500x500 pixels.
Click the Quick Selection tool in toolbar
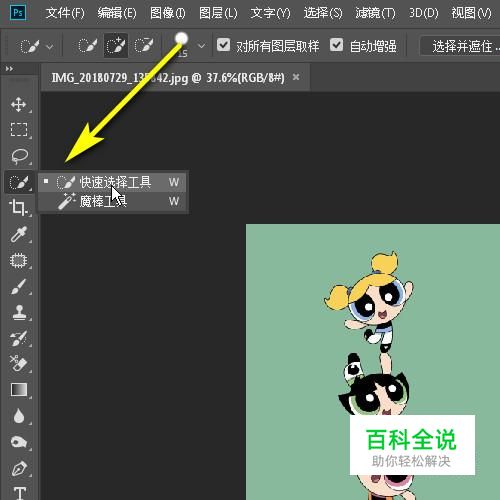coord(19,182)
